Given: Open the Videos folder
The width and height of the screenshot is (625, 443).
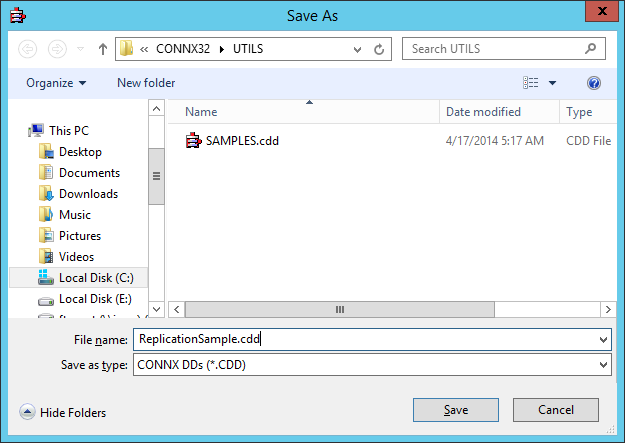Looking at the screenshot, I should coord(76,257).
